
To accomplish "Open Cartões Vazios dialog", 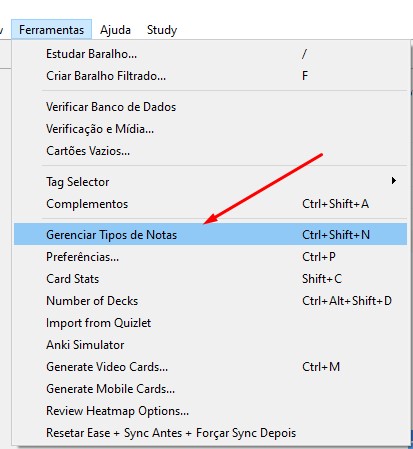I will click(210, 151).
